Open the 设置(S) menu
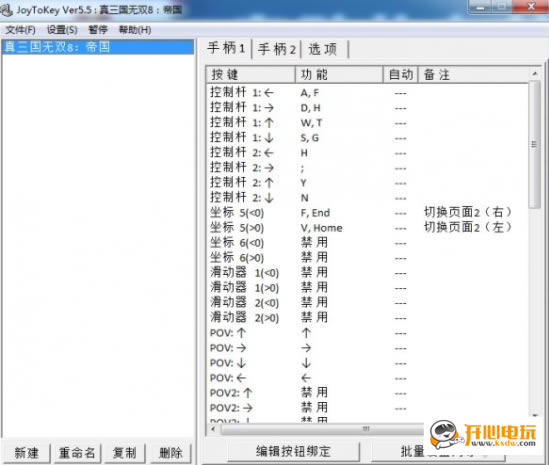Screen dimensions: 549x465 [x=62, y=30]
